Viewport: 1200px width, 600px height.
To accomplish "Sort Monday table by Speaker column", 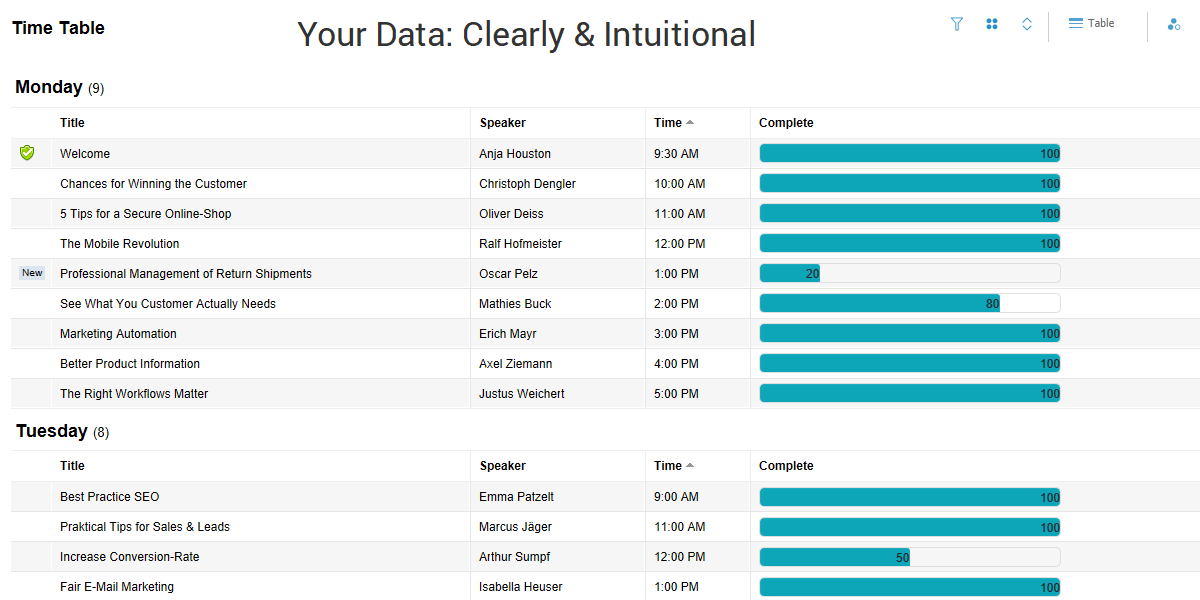I will point(502,123).
